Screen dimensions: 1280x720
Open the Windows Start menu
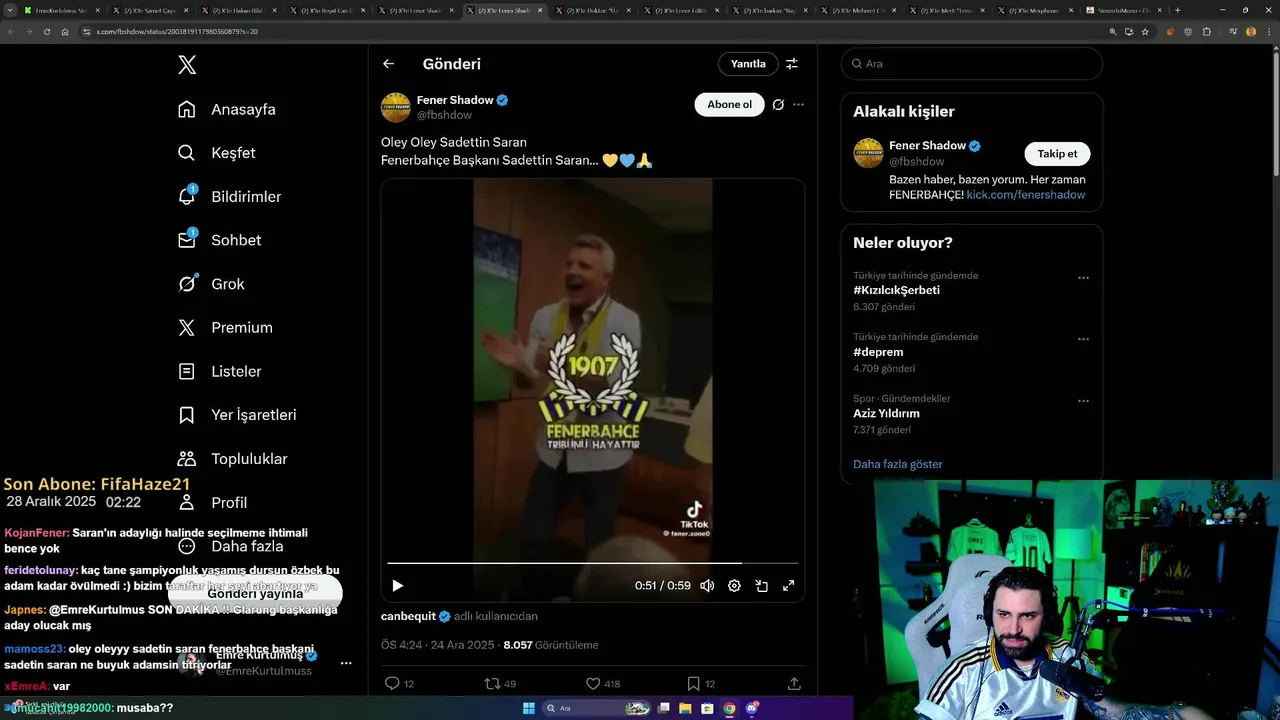pyautogui.click(x=529, y=708)
